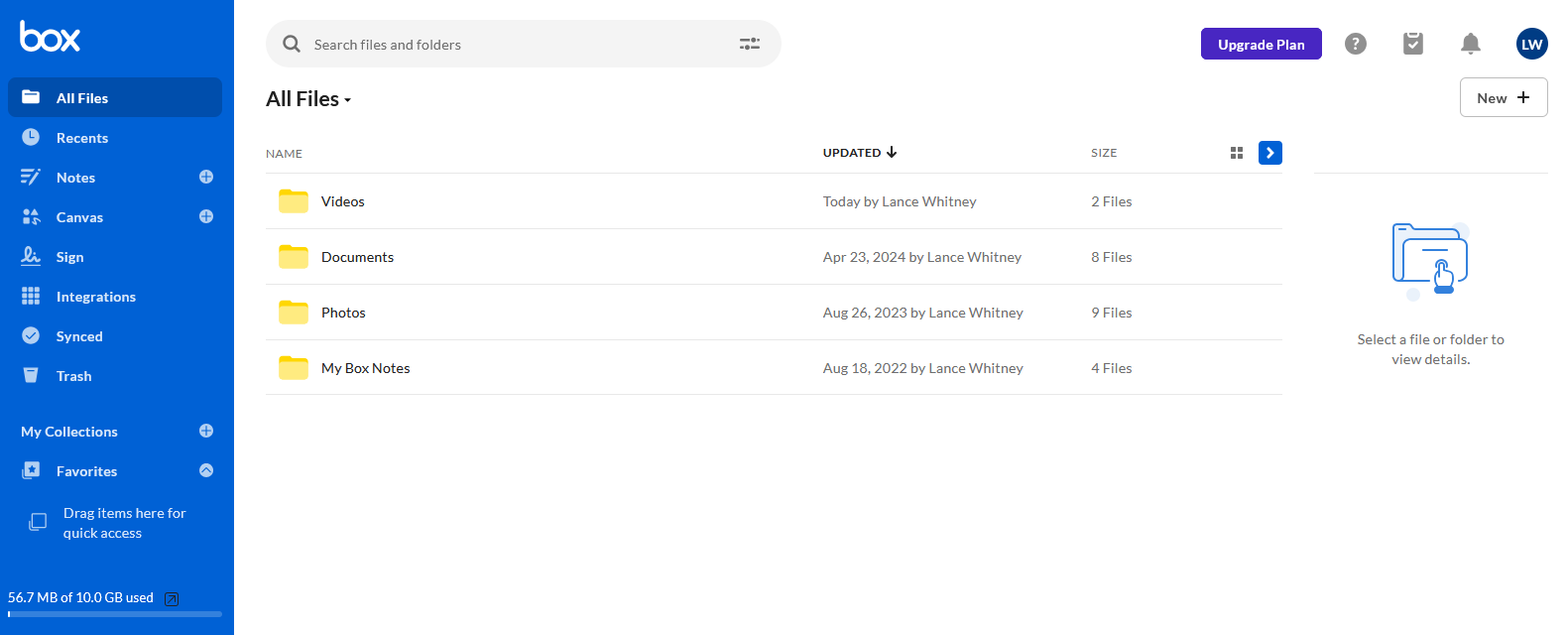Go to Recents in sidebar
The height and width of the screenshot is (635, 1568).
click(82, 138)
